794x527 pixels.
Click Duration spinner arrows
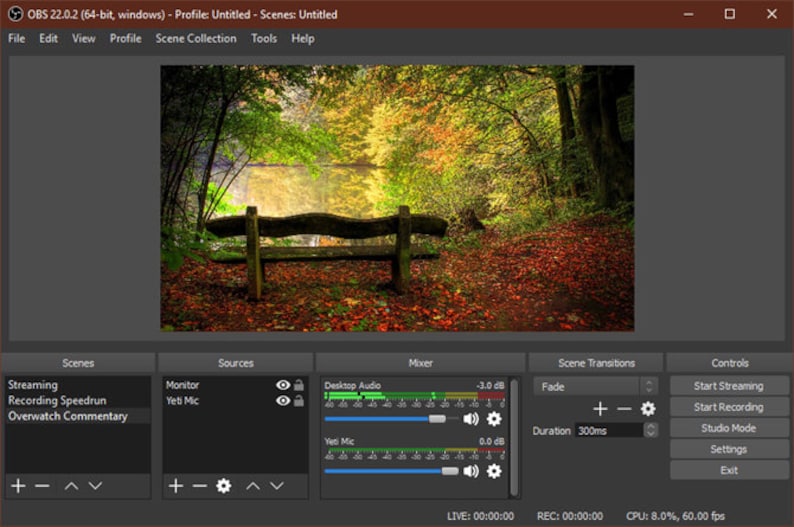pos(651,430)
